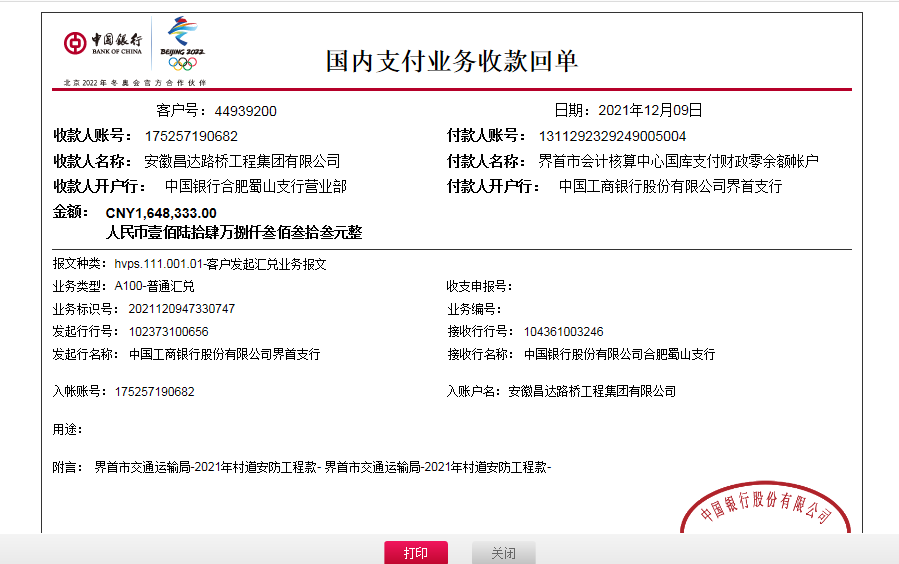Click the receiving bank number 104361003246
This screenshot has height=564, width=899.
(563, 331)
